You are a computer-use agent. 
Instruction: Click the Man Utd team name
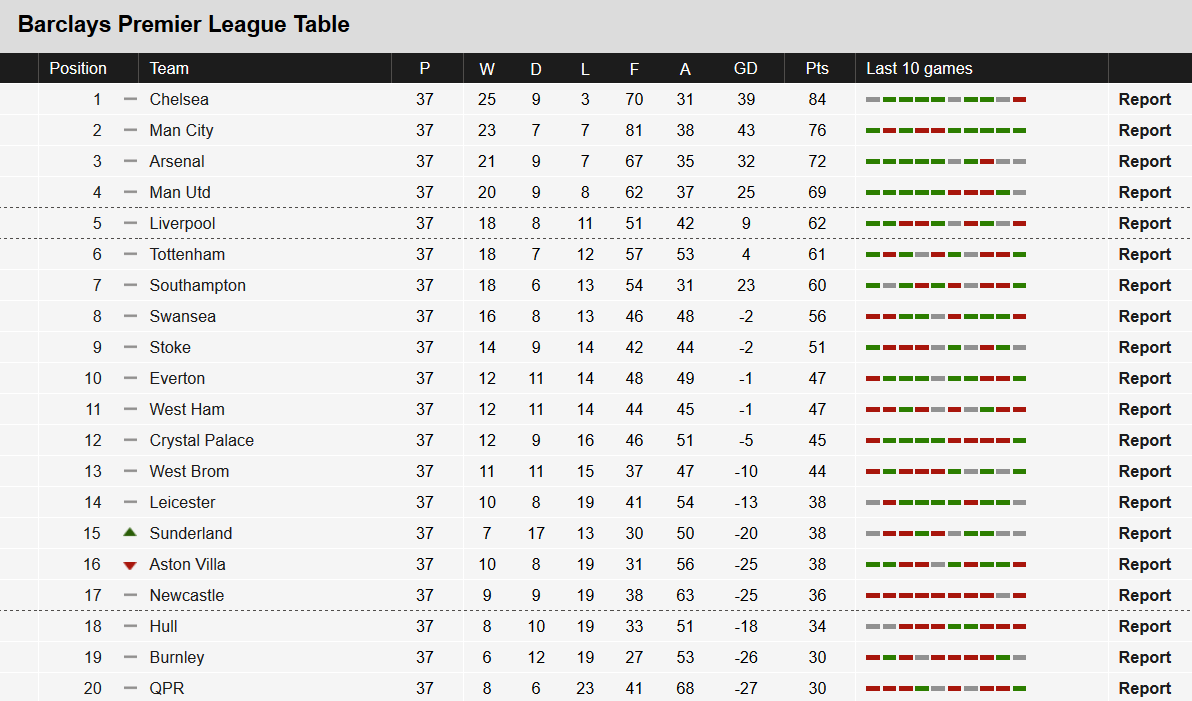[x=180, y=192]
